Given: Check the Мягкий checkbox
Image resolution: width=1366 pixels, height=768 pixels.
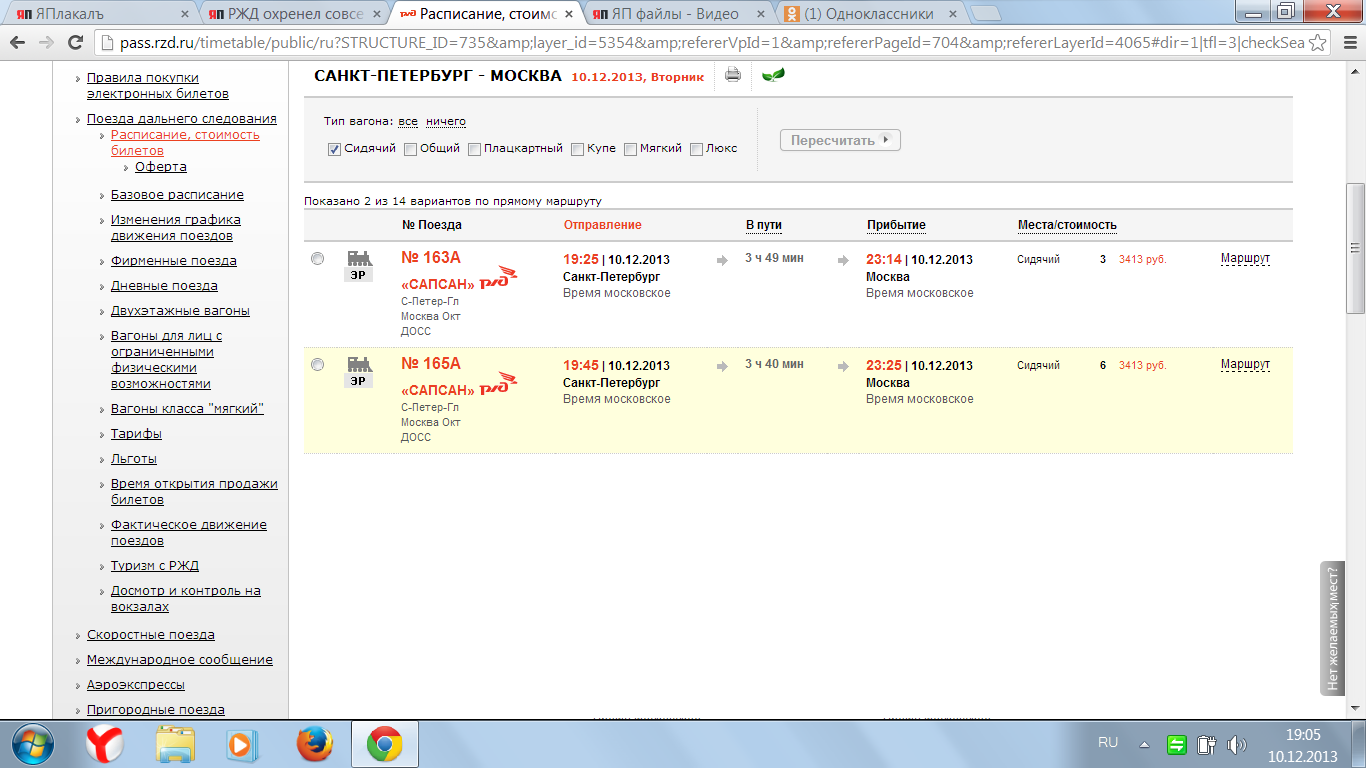Looking at the screenshot, I should coord(631,149).
